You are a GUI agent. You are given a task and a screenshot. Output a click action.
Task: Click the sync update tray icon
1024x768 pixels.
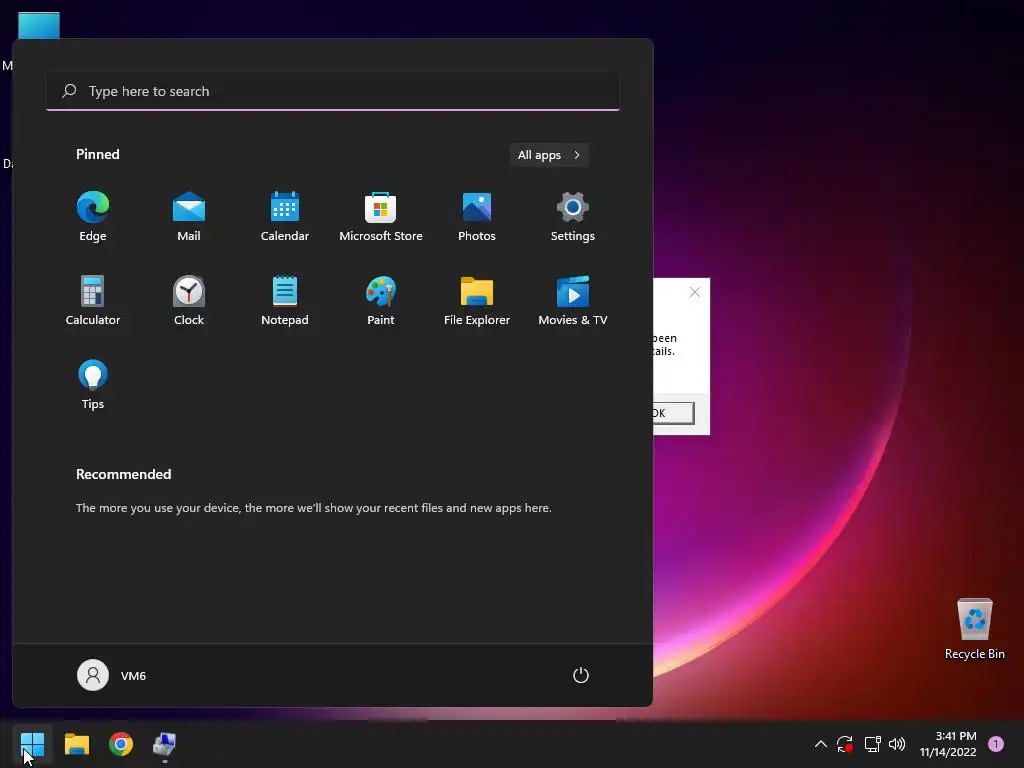[845, 744]
